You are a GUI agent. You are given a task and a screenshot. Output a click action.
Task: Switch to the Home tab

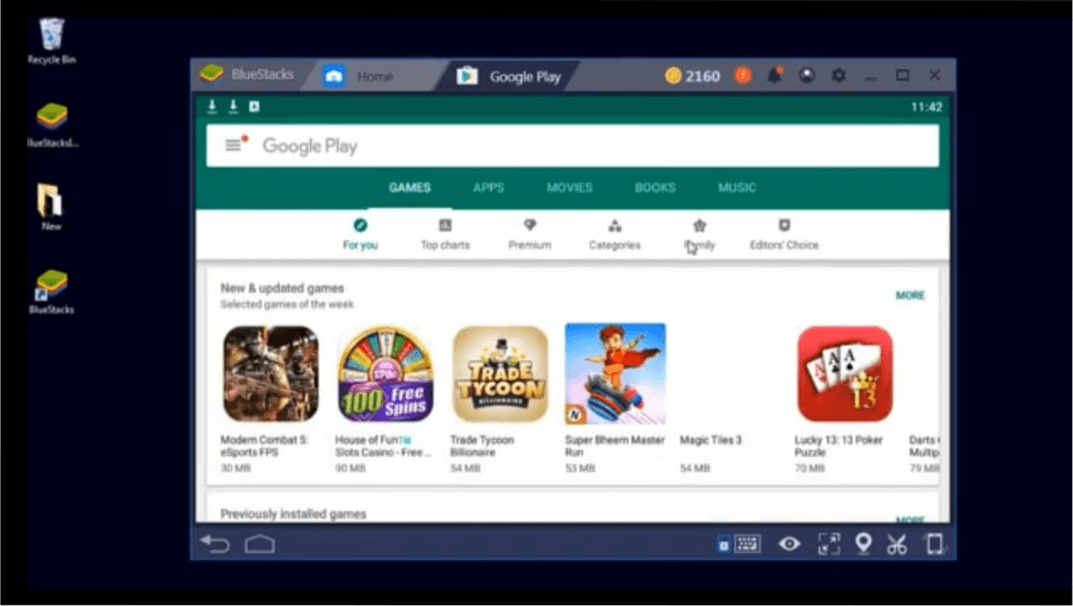tap(373, 76)
